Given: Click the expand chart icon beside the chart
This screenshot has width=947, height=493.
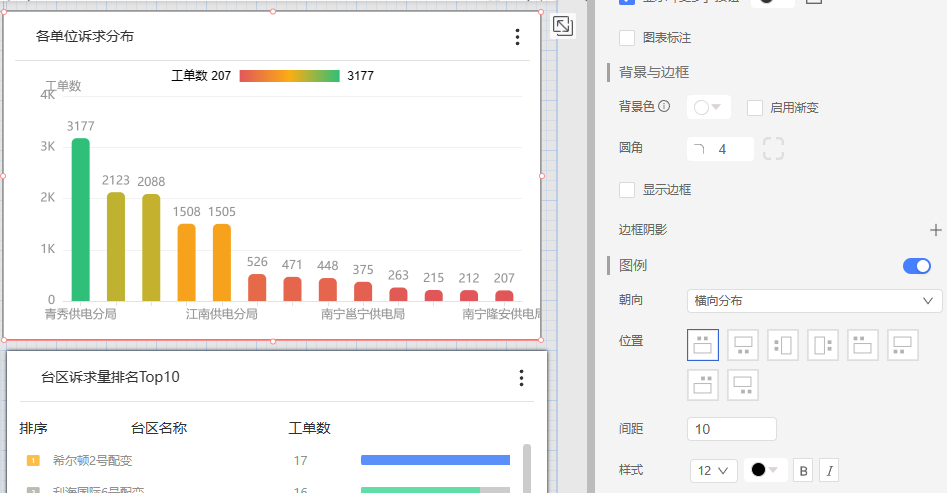Looking at the screenshot, I should [563, 26].
